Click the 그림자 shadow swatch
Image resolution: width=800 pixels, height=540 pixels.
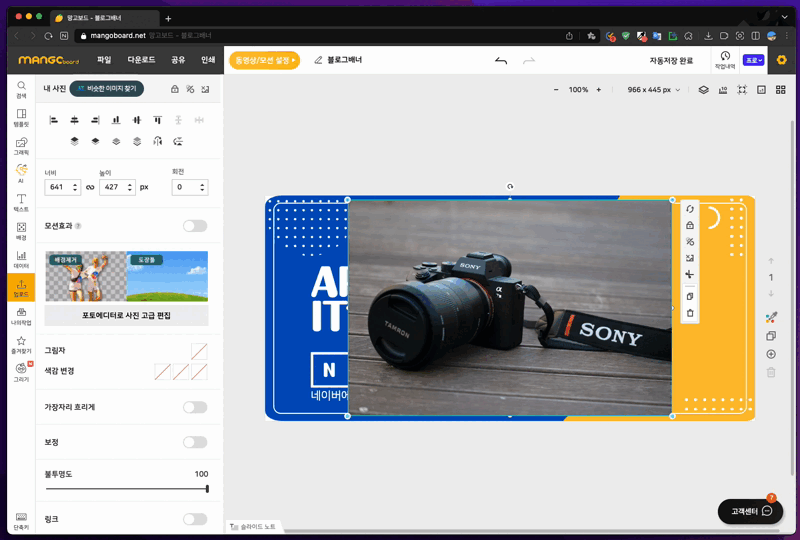click(199, 351)
